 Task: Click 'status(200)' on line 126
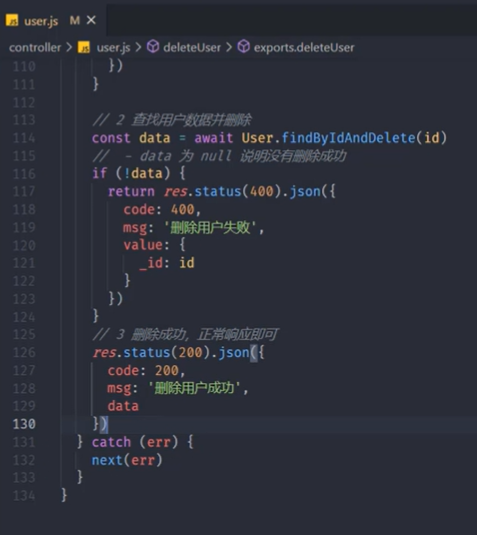click(167, 352)
